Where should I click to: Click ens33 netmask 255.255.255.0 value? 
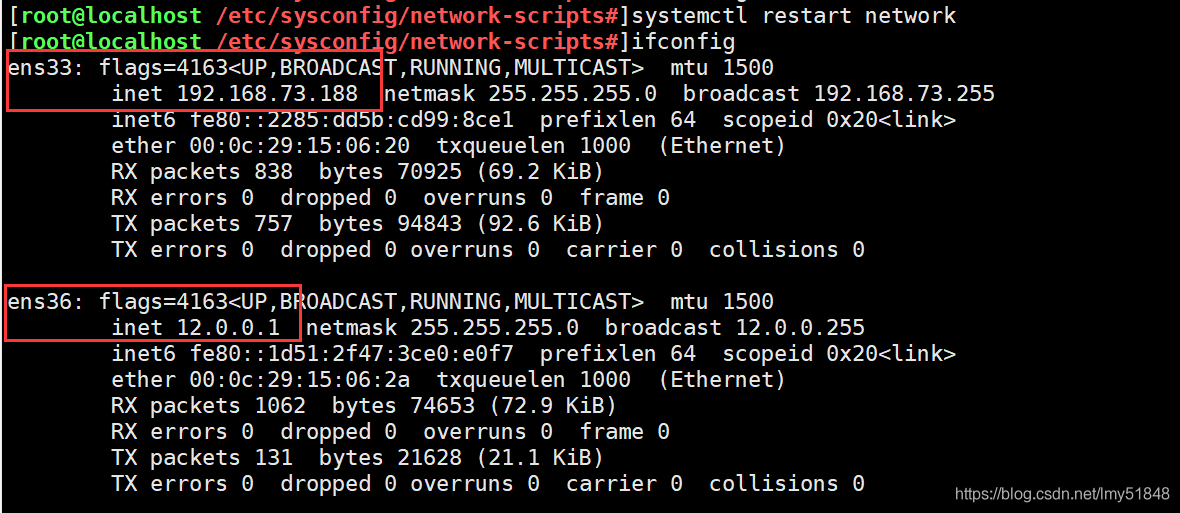click(572, 94)
